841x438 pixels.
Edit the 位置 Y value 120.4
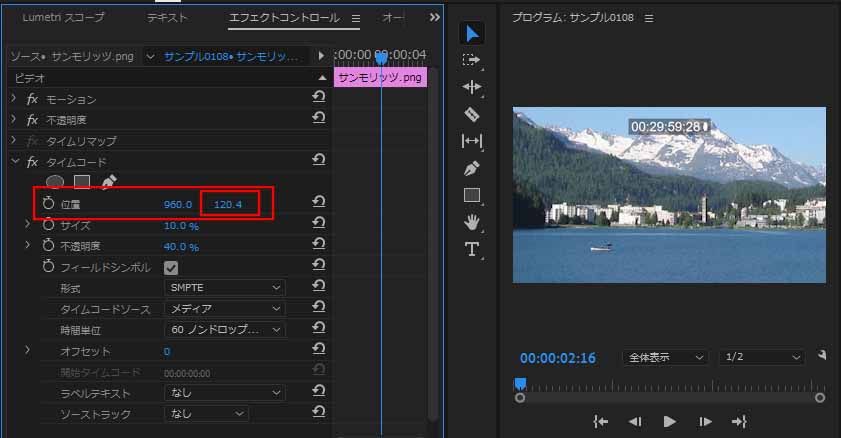[228, 204]
